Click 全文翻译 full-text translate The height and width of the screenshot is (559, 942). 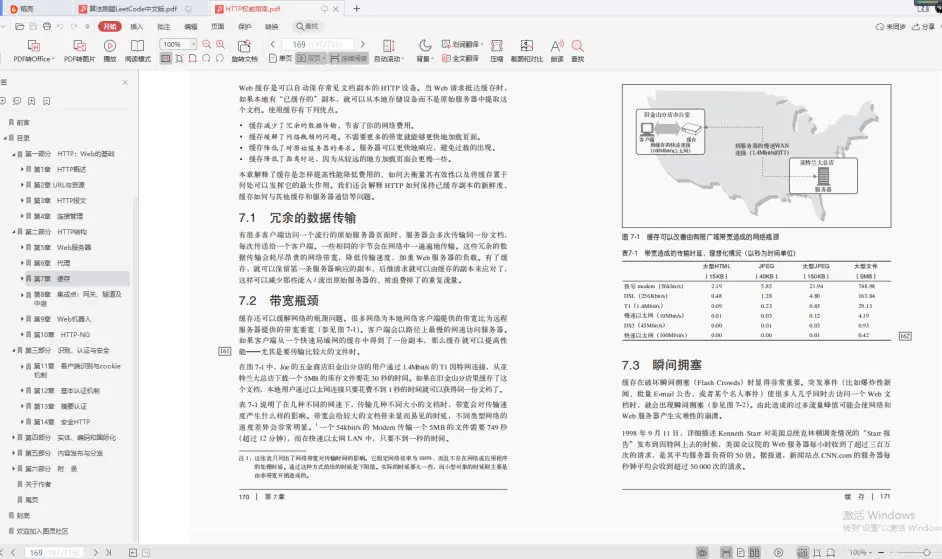coord(460,59)
